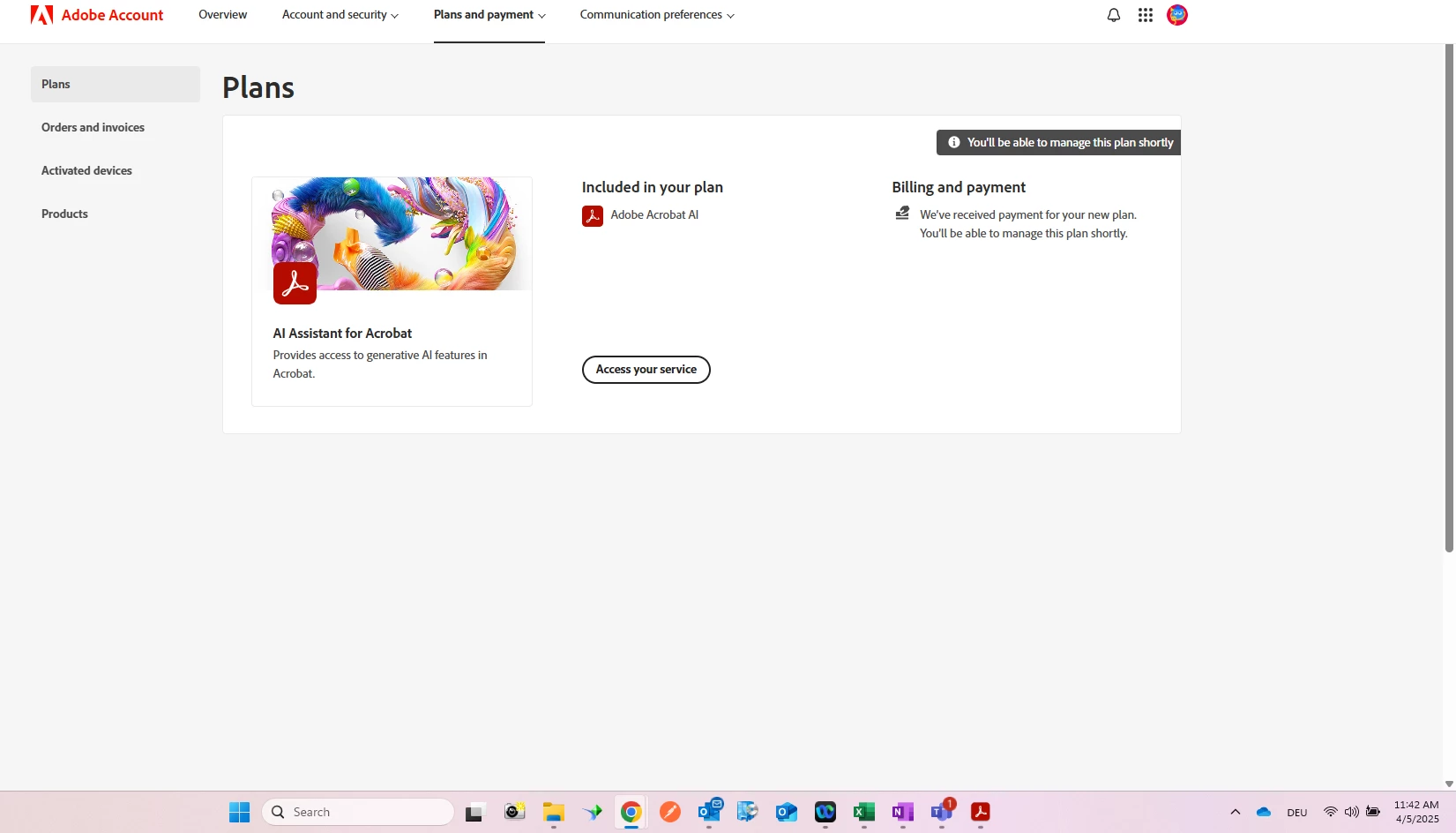Click the info icon in manage plan banner

[x=954, y=142]
